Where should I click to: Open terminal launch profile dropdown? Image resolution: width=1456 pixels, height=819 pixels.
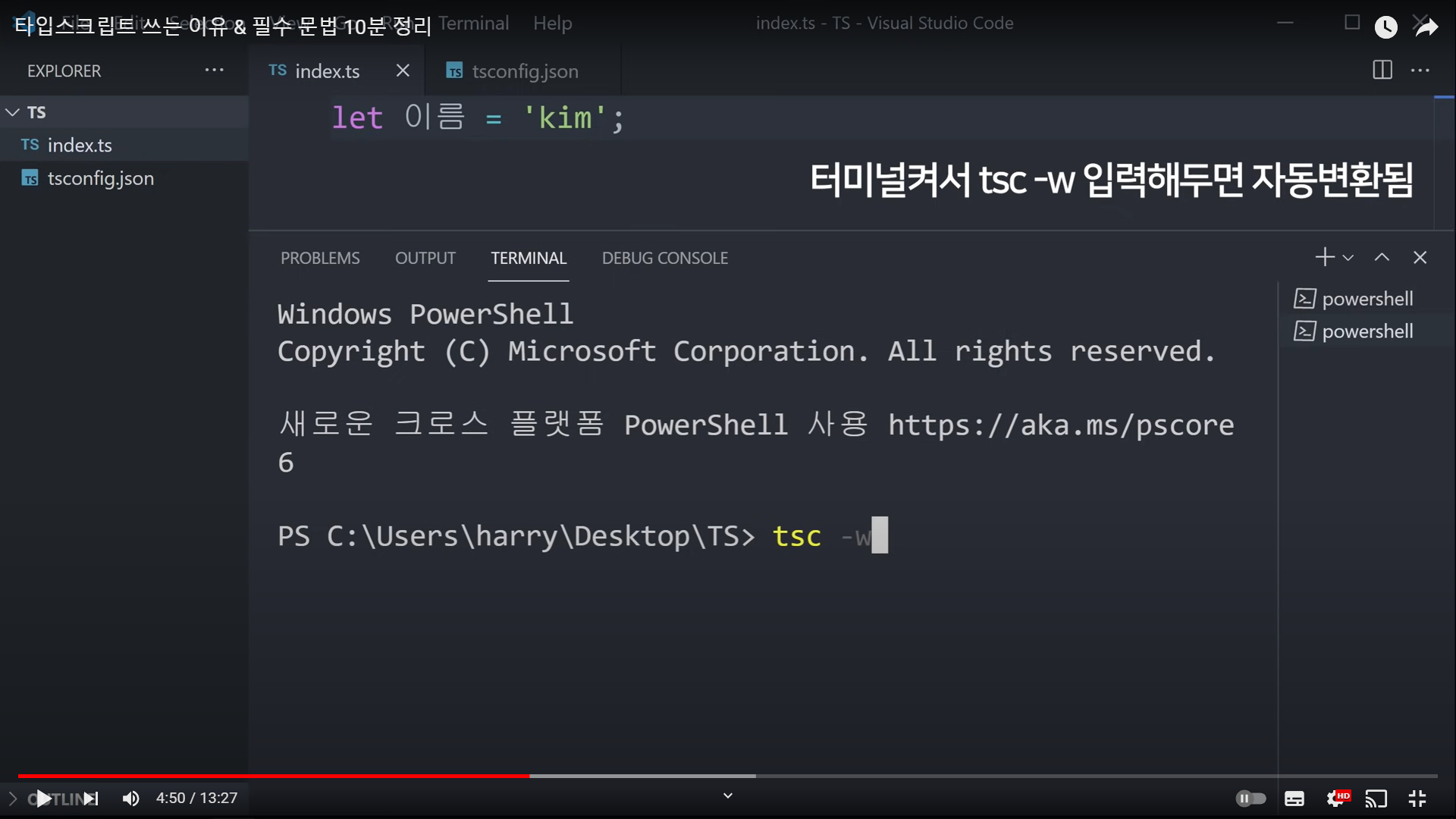click(1348, 258)
